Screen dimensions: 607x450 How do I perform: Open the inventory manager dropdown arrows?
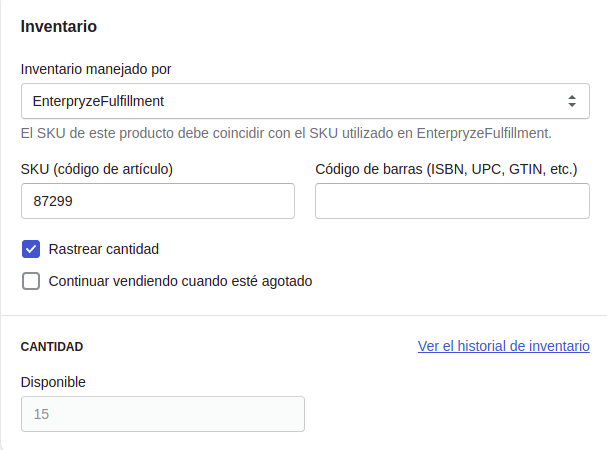571,101
